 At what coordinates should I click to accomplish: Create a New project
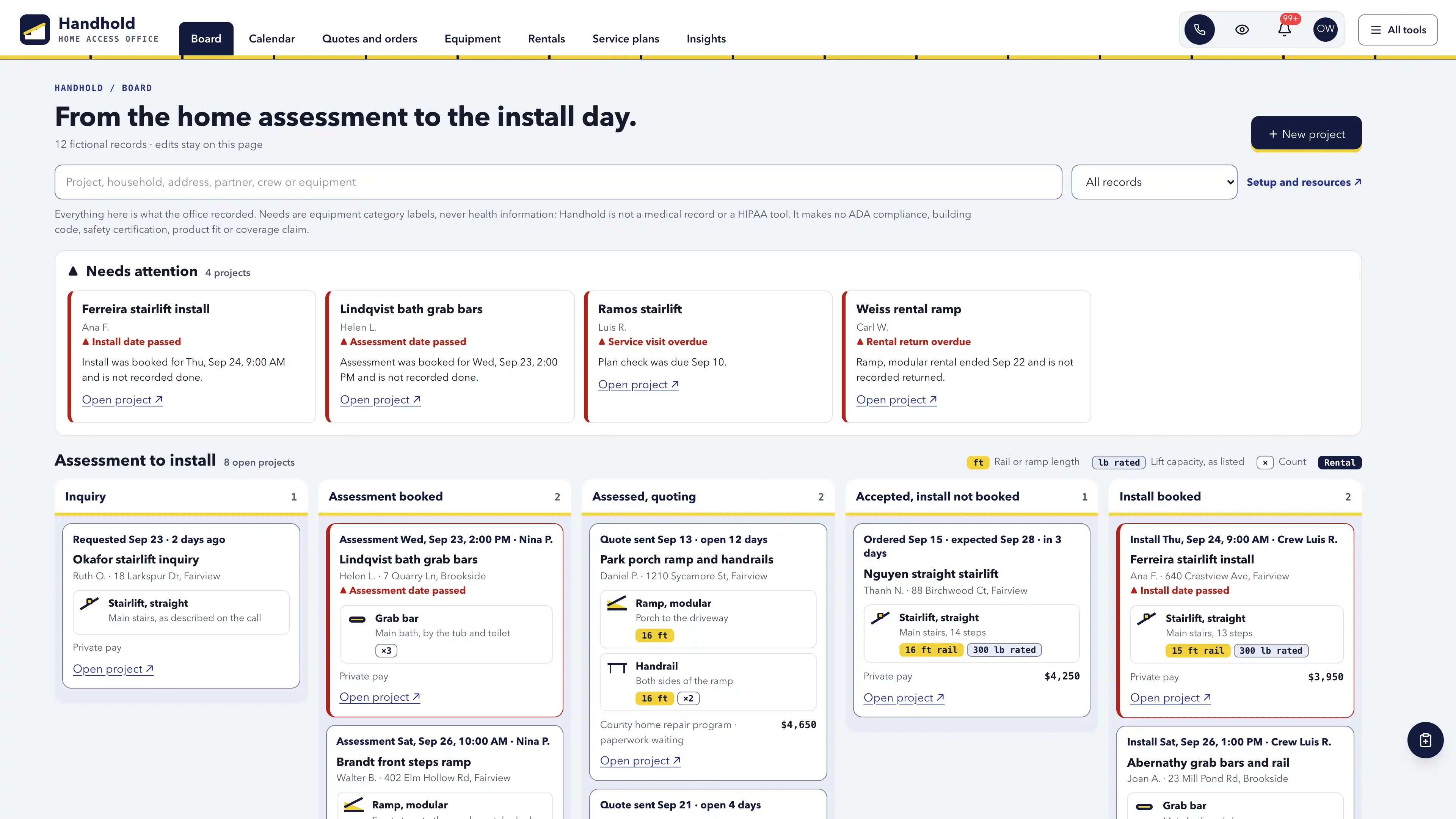1305,134
